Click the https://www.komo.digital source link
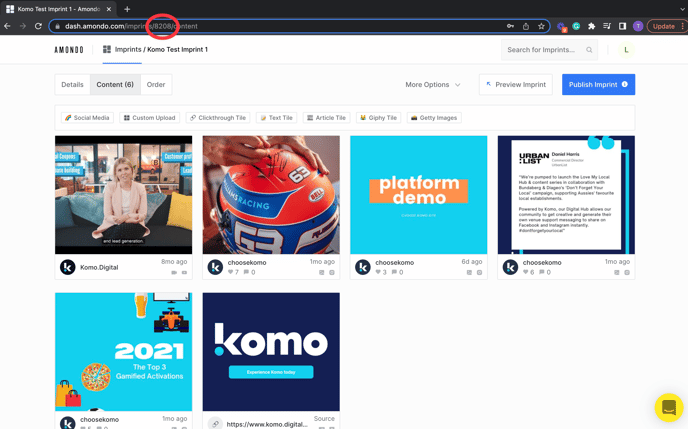This screenshot has width=688, height=429. click(267, 424)
